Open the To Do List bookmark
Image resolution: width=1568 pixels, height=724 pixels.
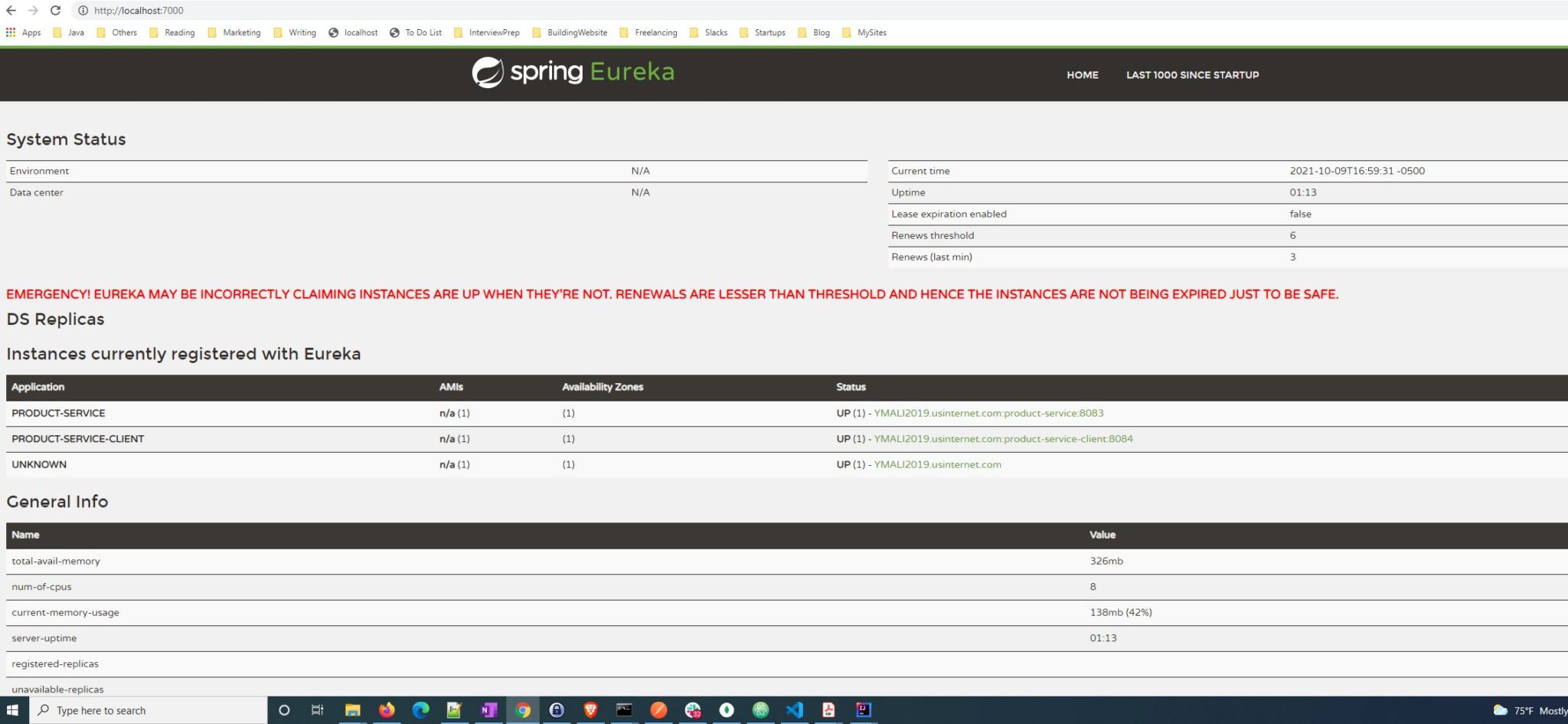click(416, 33)
